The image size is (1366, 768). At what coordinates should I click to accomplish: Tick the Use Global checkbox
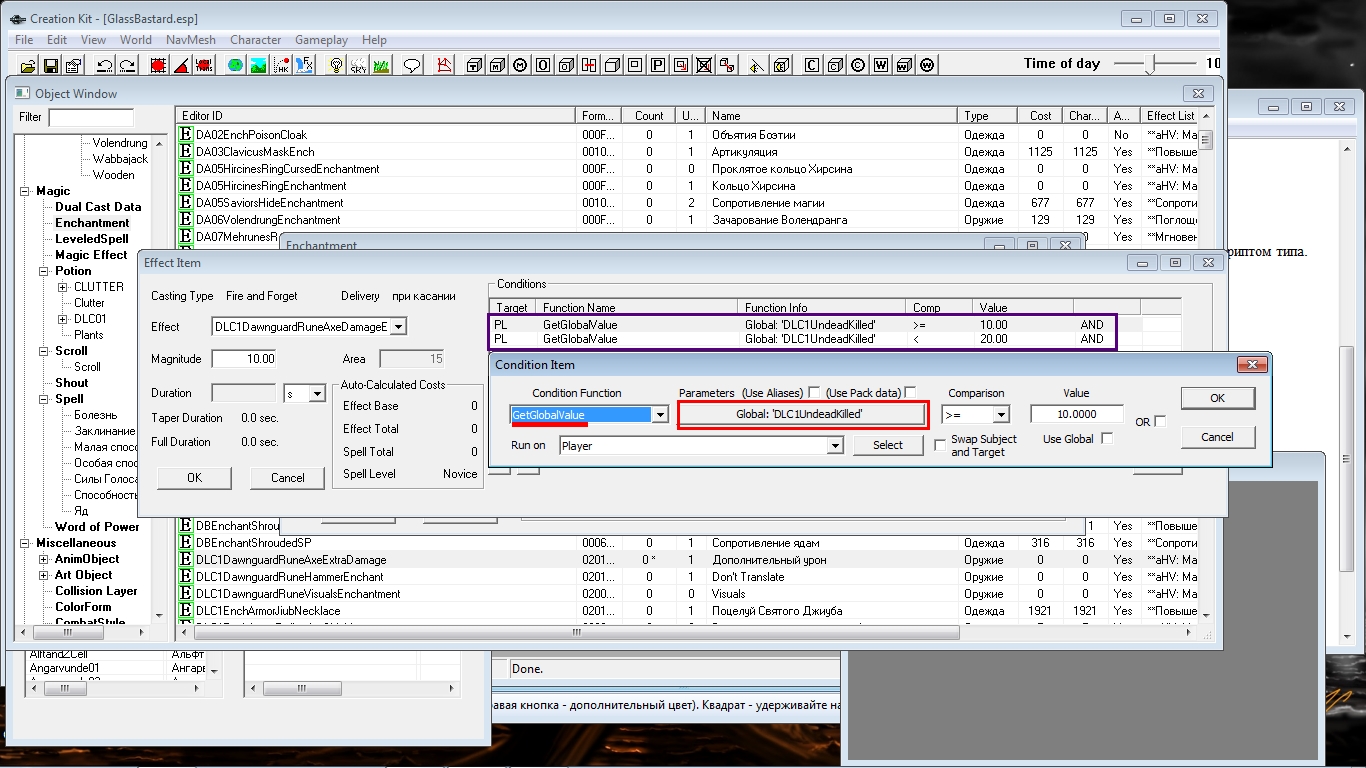[x=1107, y=439]
